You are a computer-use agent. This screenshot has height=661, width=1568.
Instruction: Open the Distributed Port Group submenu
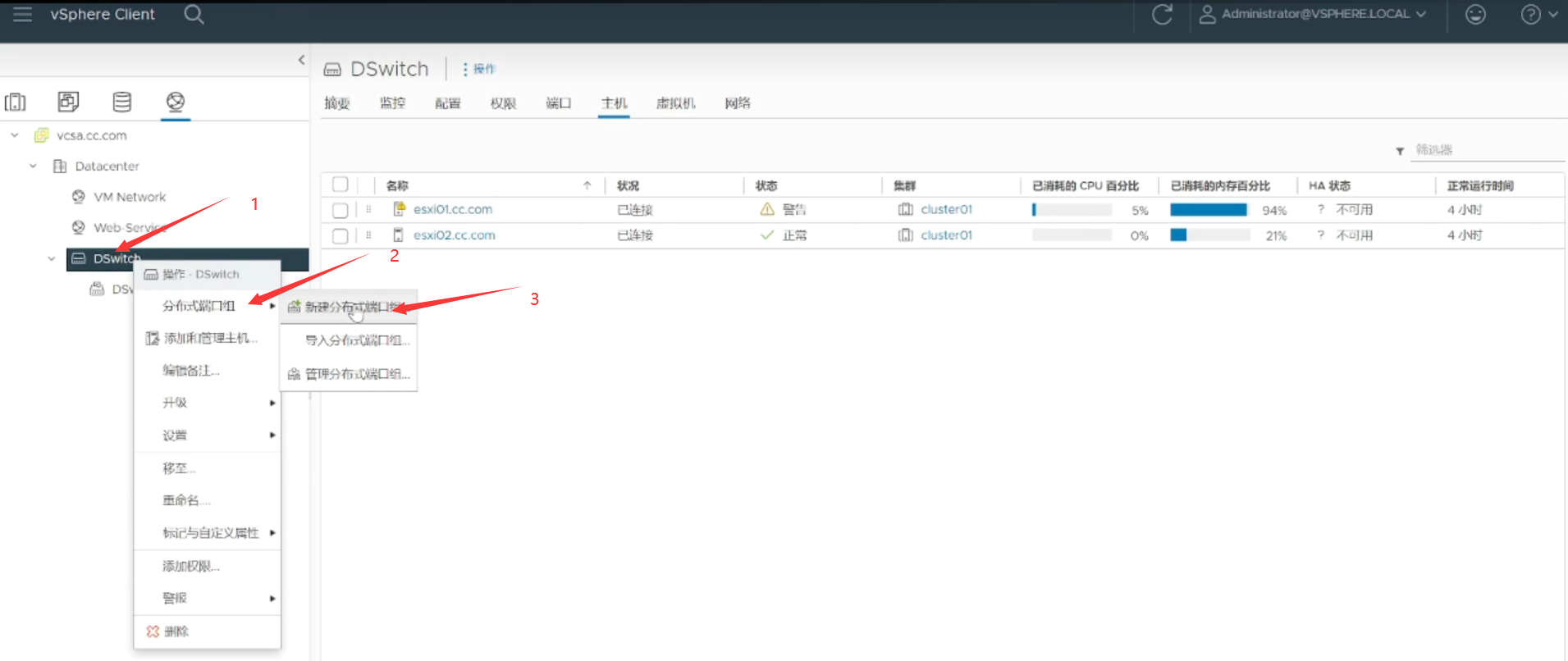[x=208, y=306]
